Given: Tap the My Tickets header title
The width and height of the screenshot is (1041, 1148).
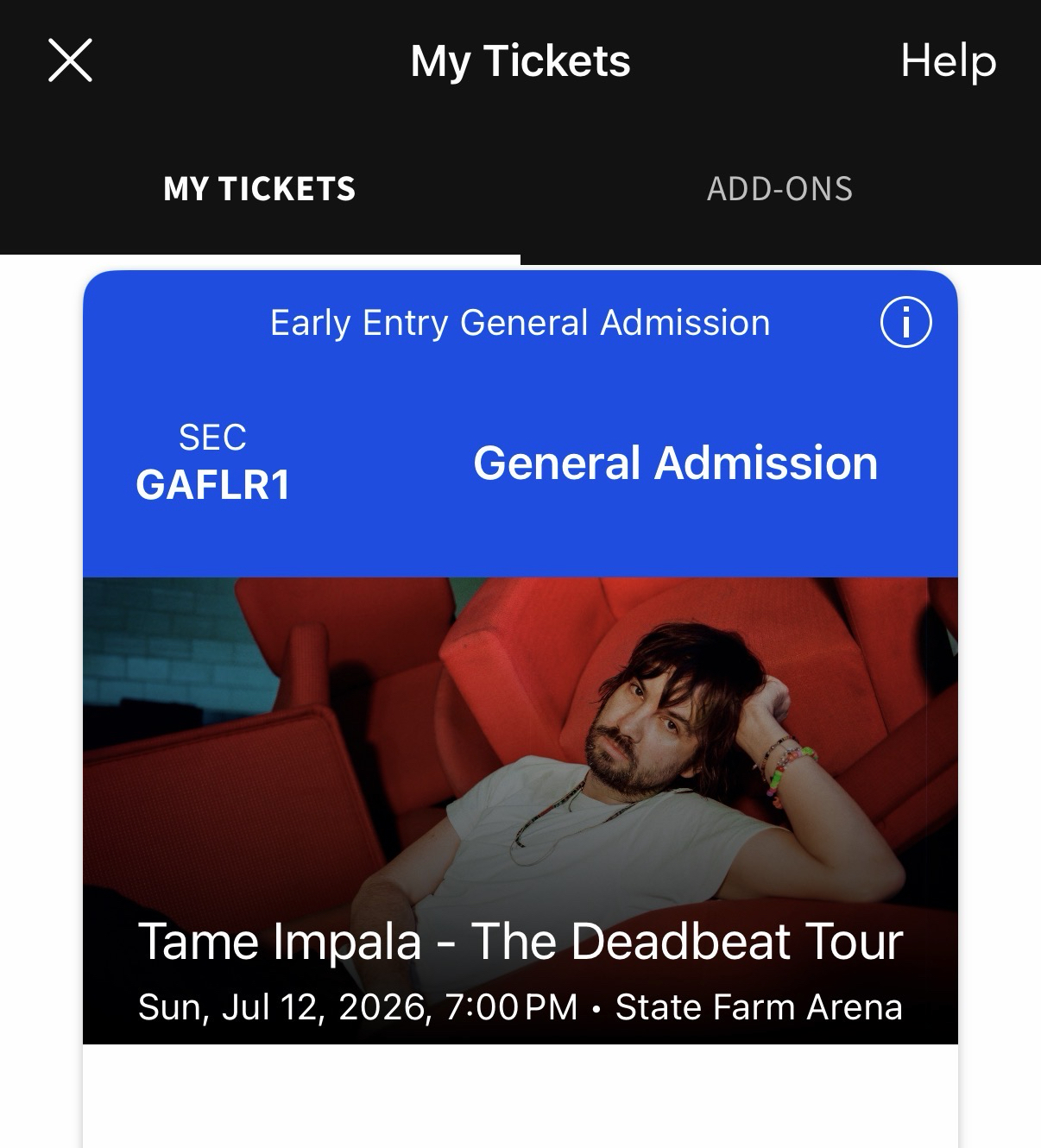Looking at the screenshot, I should (520, 60).
